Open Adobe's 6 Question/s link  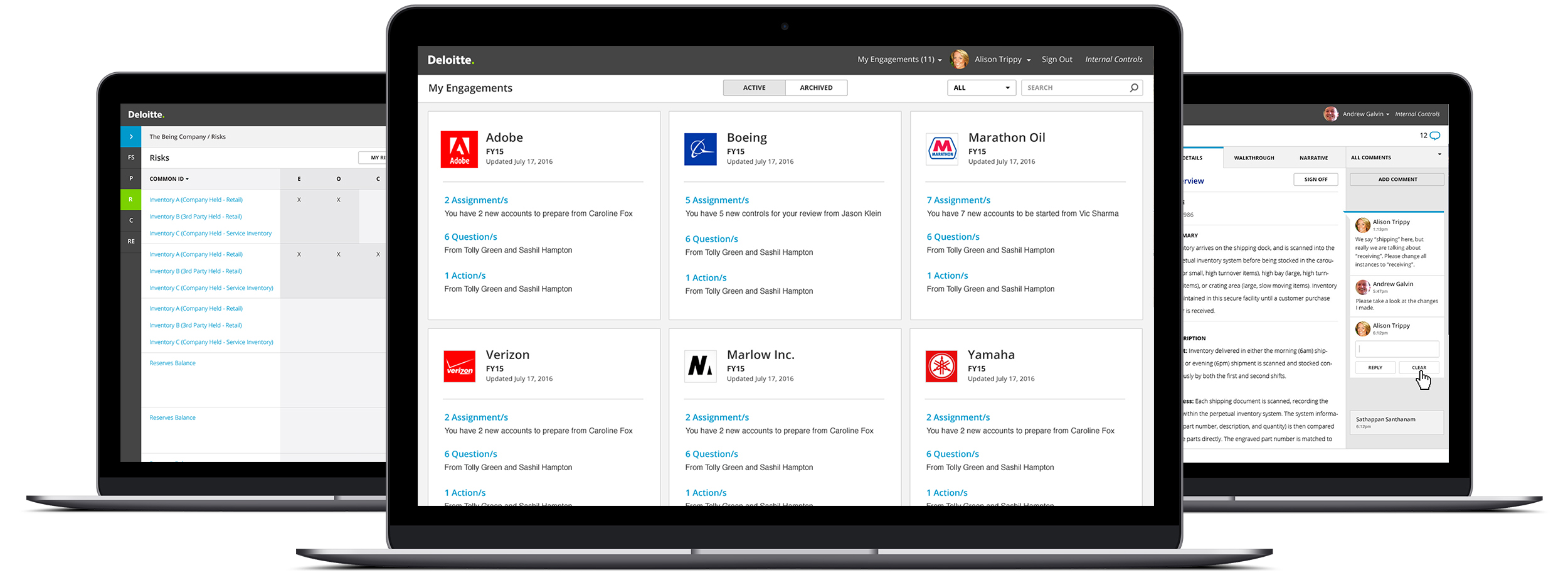[x=470, y=237]
